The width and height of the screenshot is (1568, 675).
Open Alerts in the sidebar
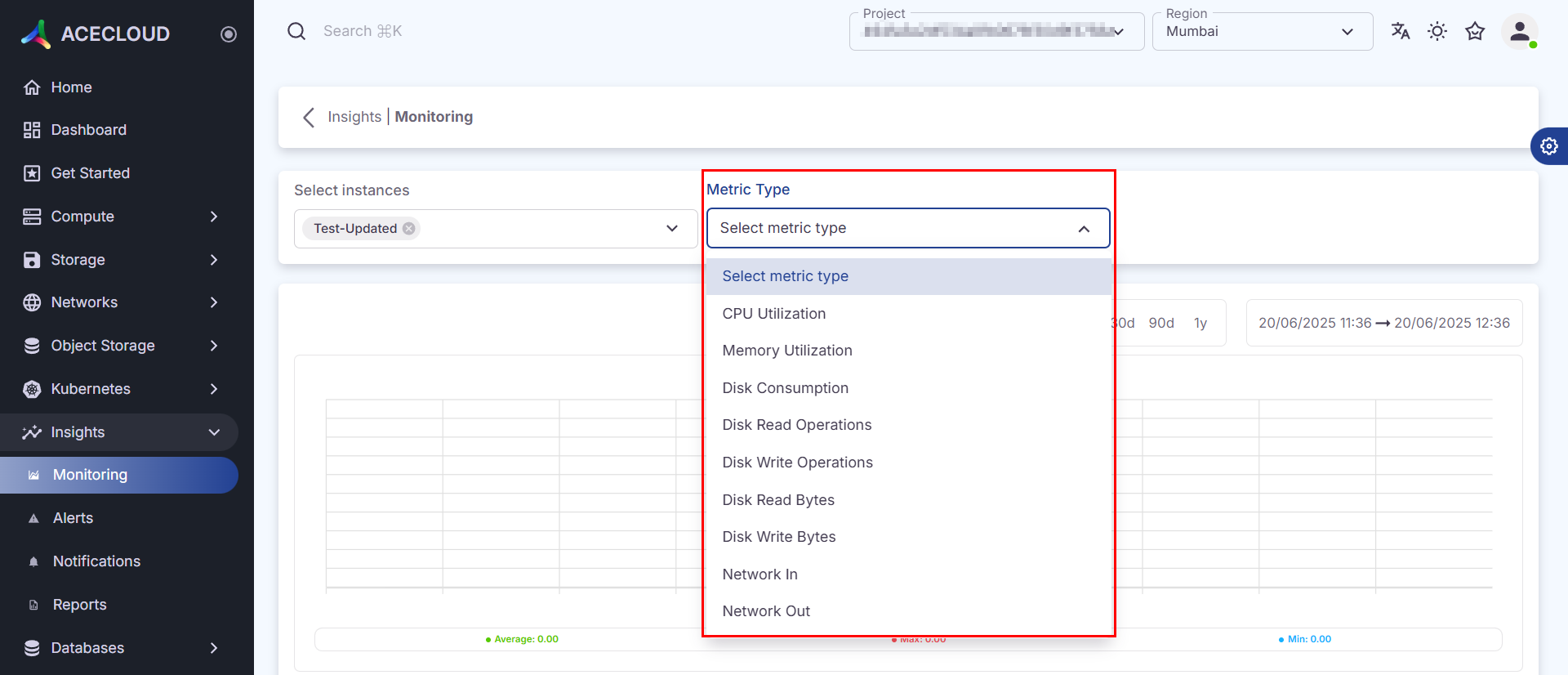point(73,518)
